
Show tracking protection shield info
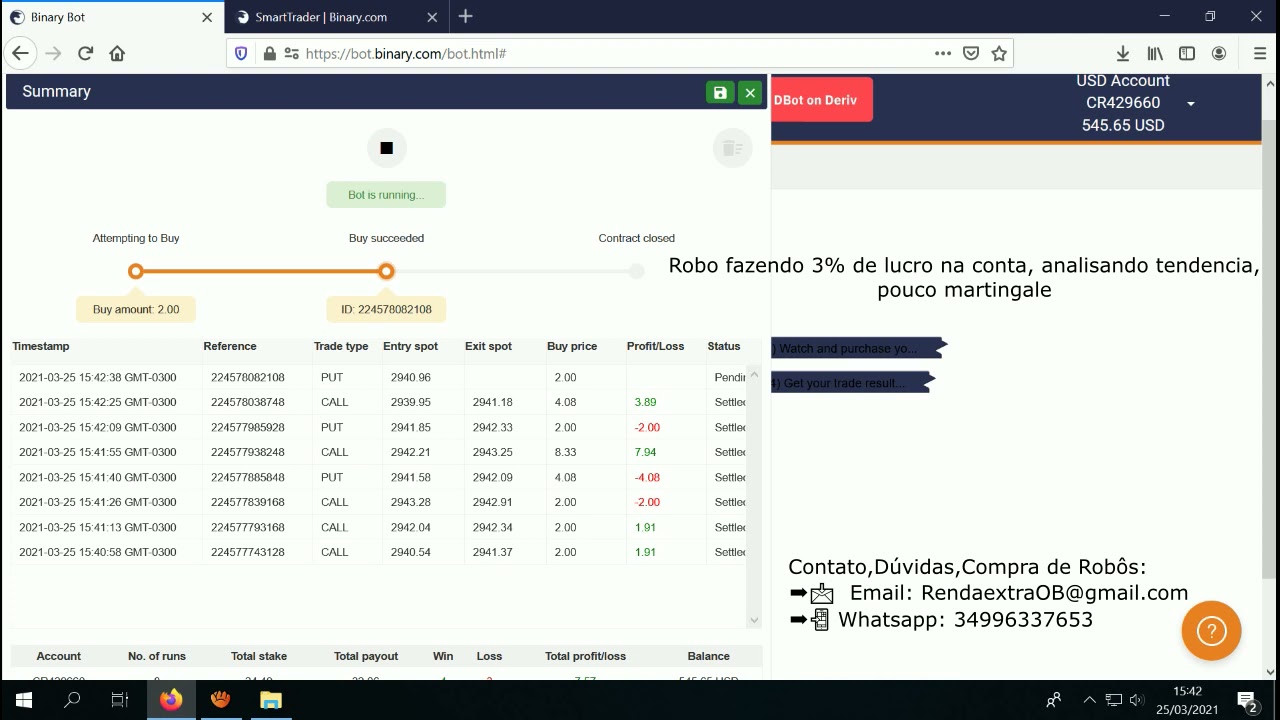coord(240,54)
